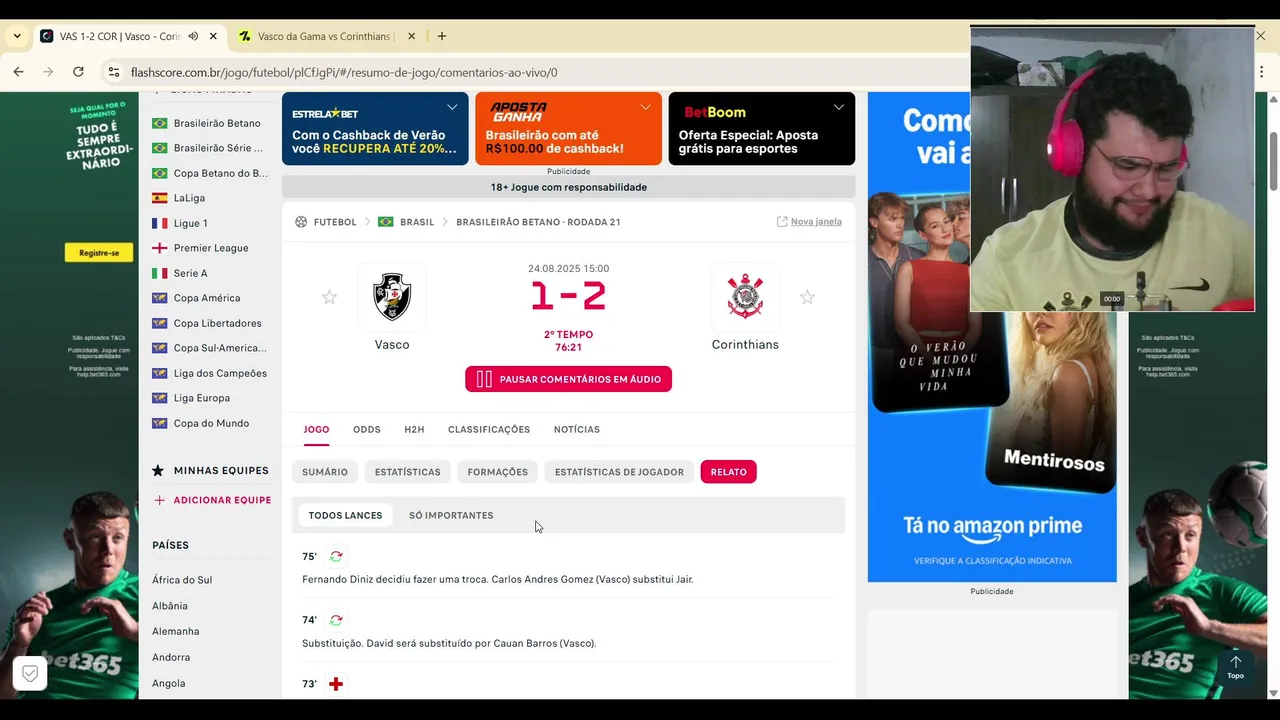Open Copa do Mundo in sidebar
Screen dimensions: 1280x720
pyautogui.click(x=201, y=423)
